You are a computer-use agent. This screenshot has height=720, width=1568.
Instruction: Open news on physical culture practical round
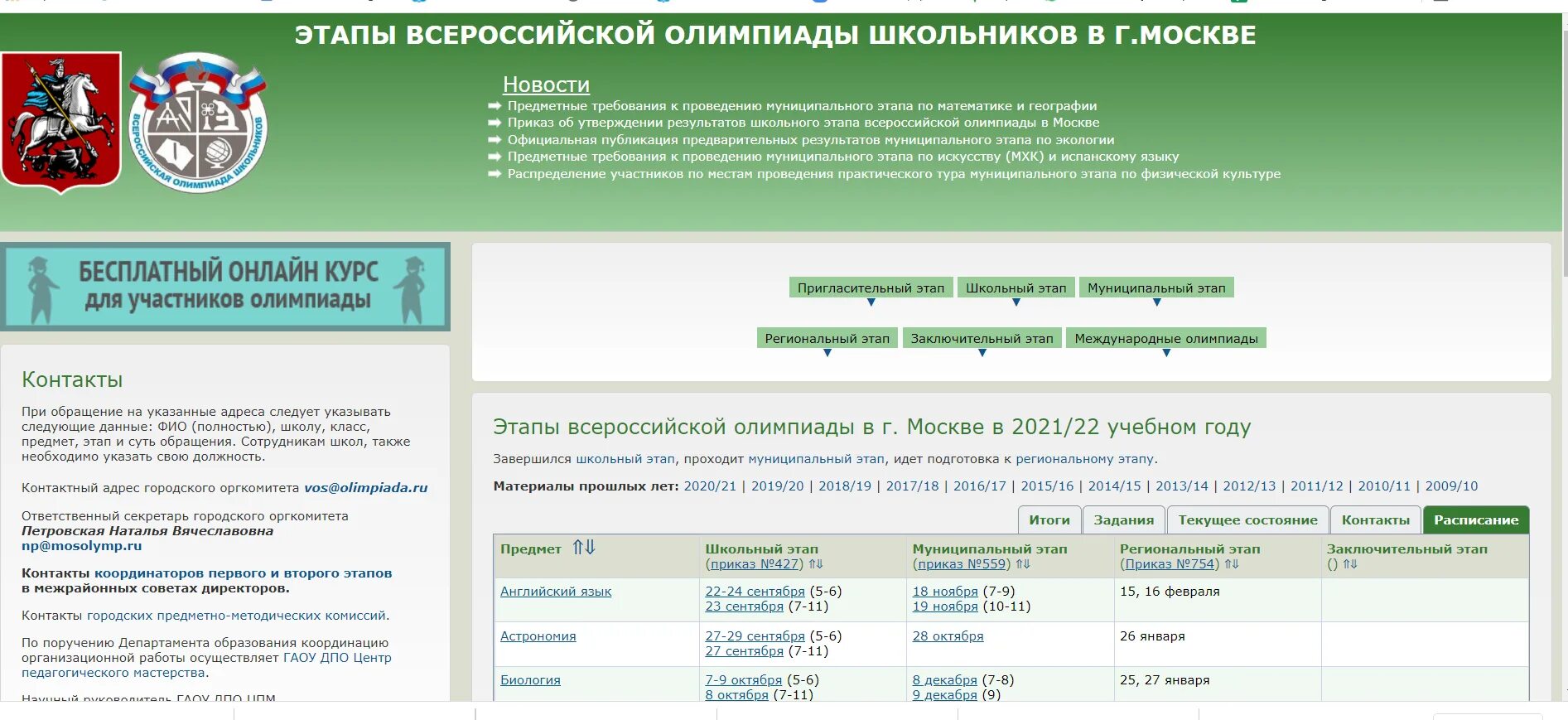tap(894, 174)
